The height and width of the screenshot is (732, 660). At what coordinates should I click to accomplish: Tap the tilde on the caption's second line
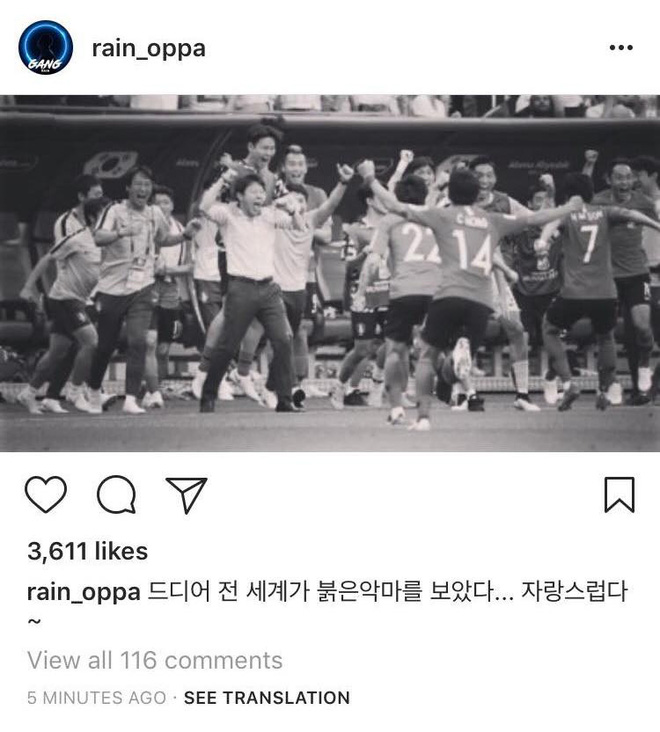coord(34,621)
